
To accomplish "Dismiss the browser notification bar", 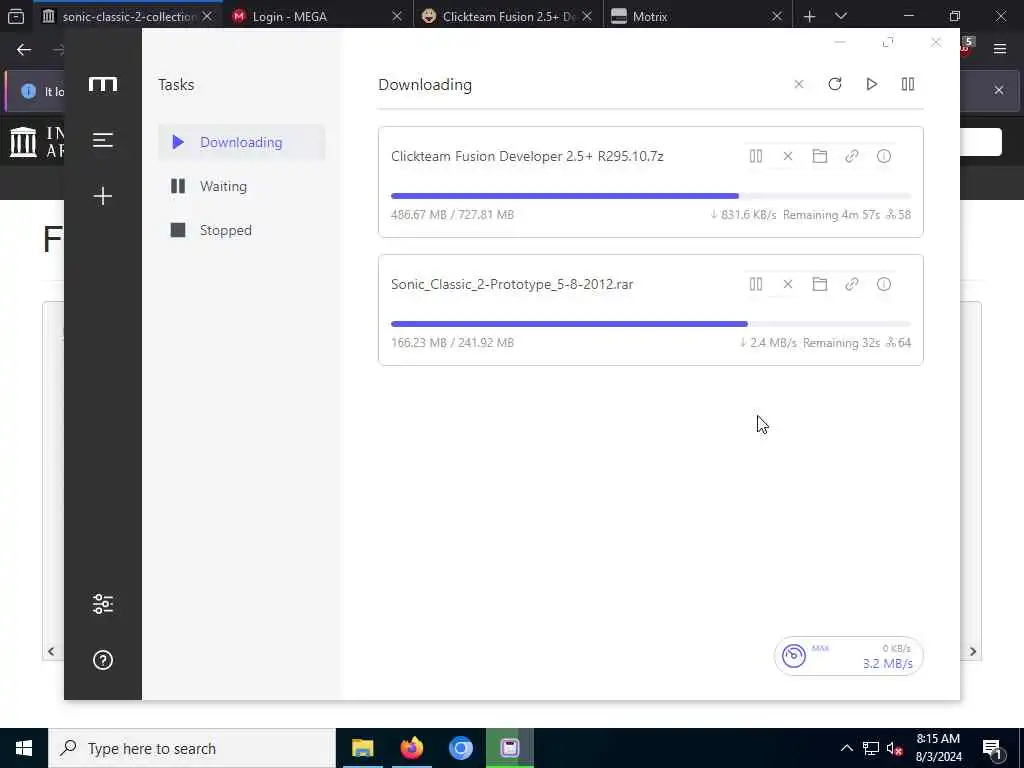I will point(999,90).
